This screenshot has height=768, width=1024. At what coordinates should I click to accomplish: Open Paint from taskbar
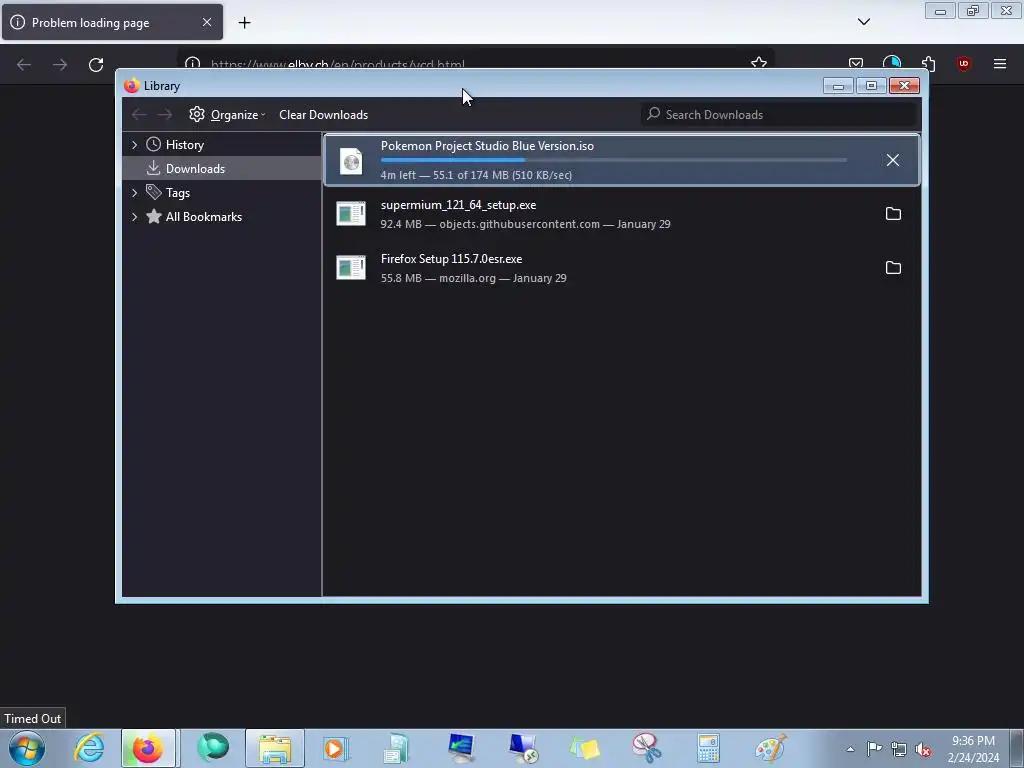pos(771,748)
